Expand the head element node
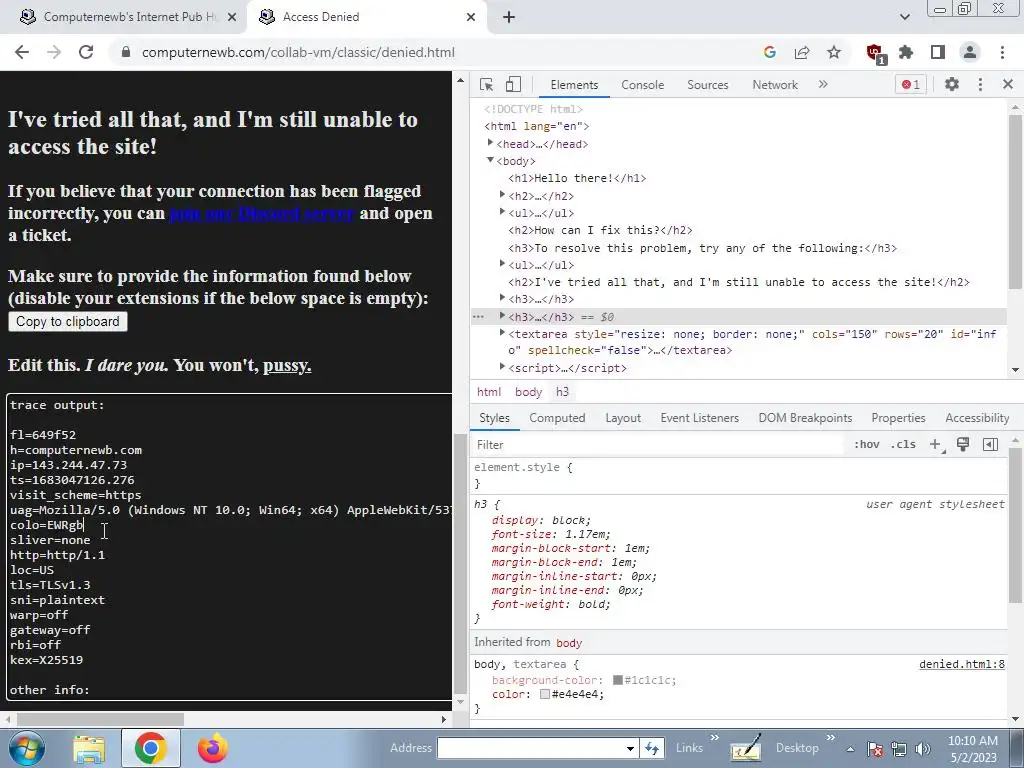Image resolution: width=1024 pixels, height=768 pixels. coord(490,142)
